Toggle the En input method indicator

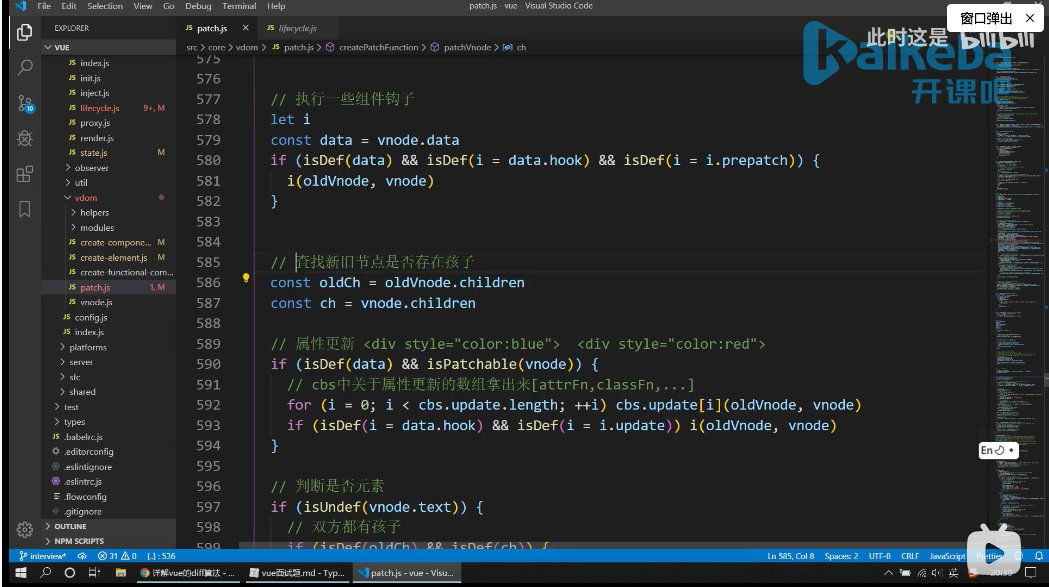tap(997, 450)
